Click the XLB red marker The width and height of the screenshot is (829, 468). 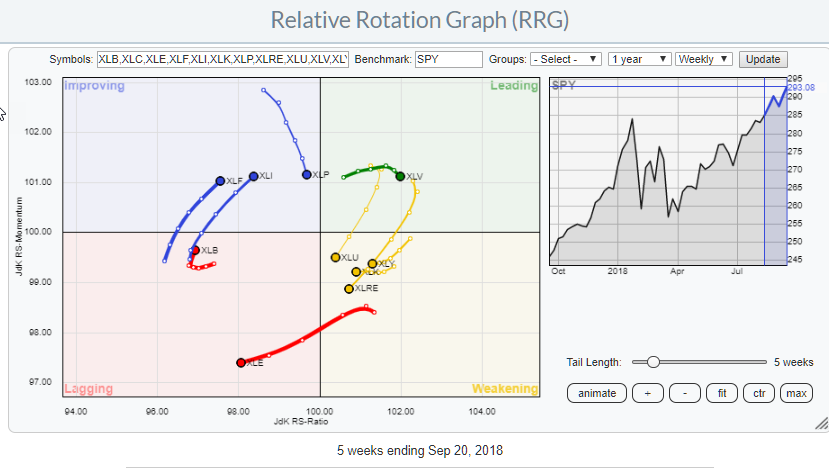tap(196, 250)
